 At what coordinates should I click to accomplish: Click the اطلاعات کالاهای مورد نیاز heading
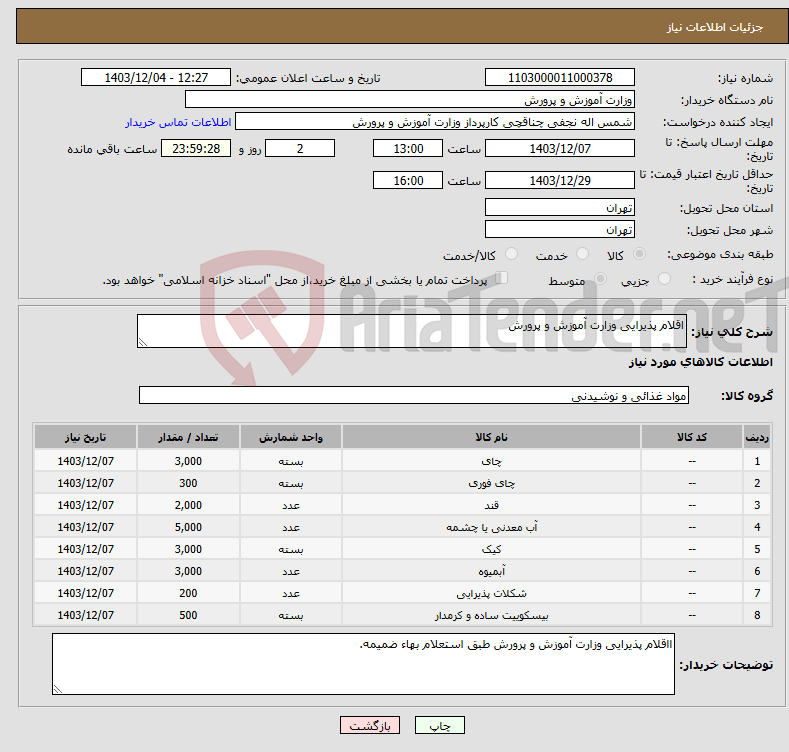[700, 362]
